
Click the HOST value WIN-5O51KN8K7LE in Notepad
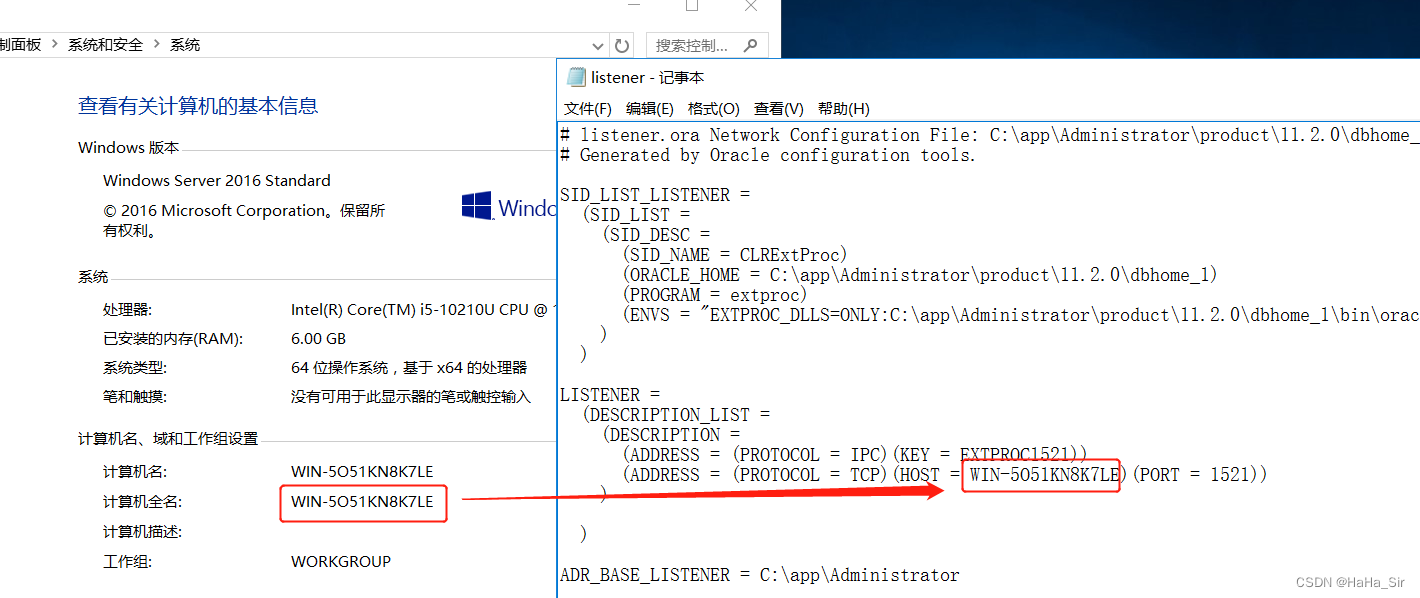[x=1044, y=475]
